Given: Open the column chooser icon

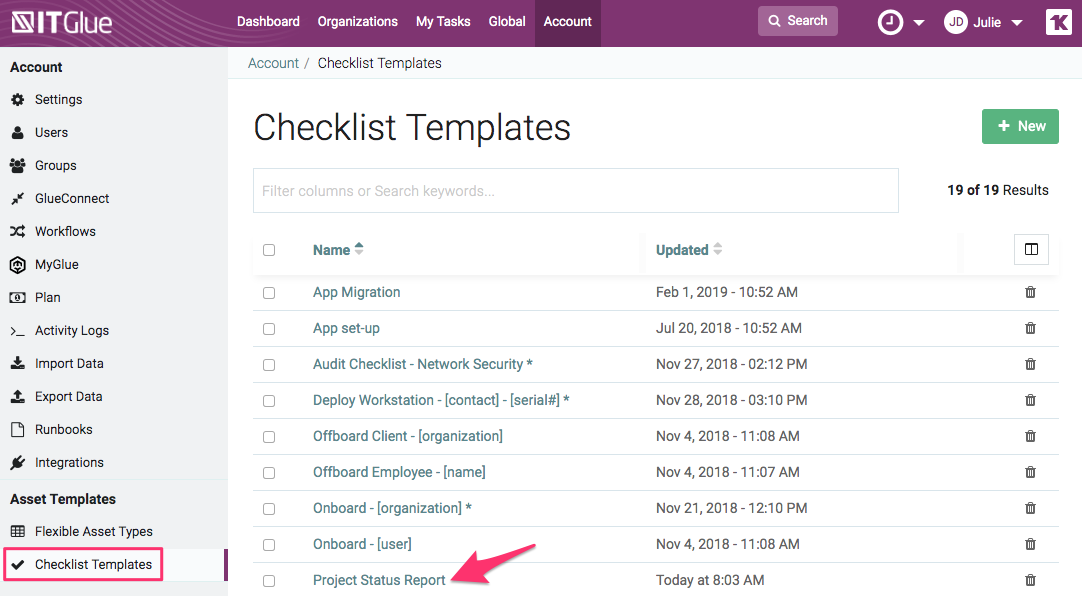Looking at the screenshot, I should [x=1030, y=250].
